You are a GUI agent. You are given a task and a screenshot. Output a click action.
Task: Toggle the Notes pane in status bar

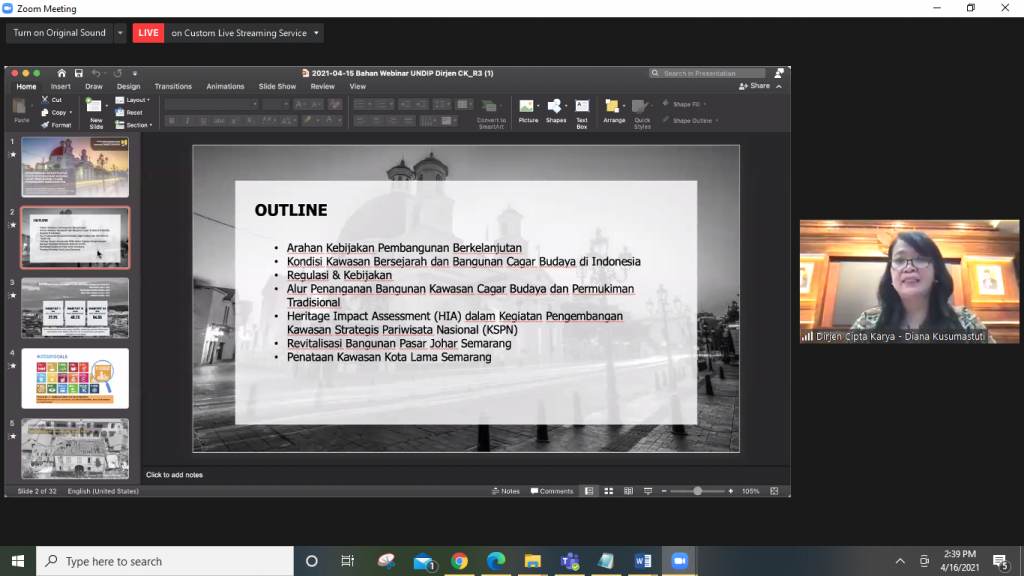click(x=506, y=491)
